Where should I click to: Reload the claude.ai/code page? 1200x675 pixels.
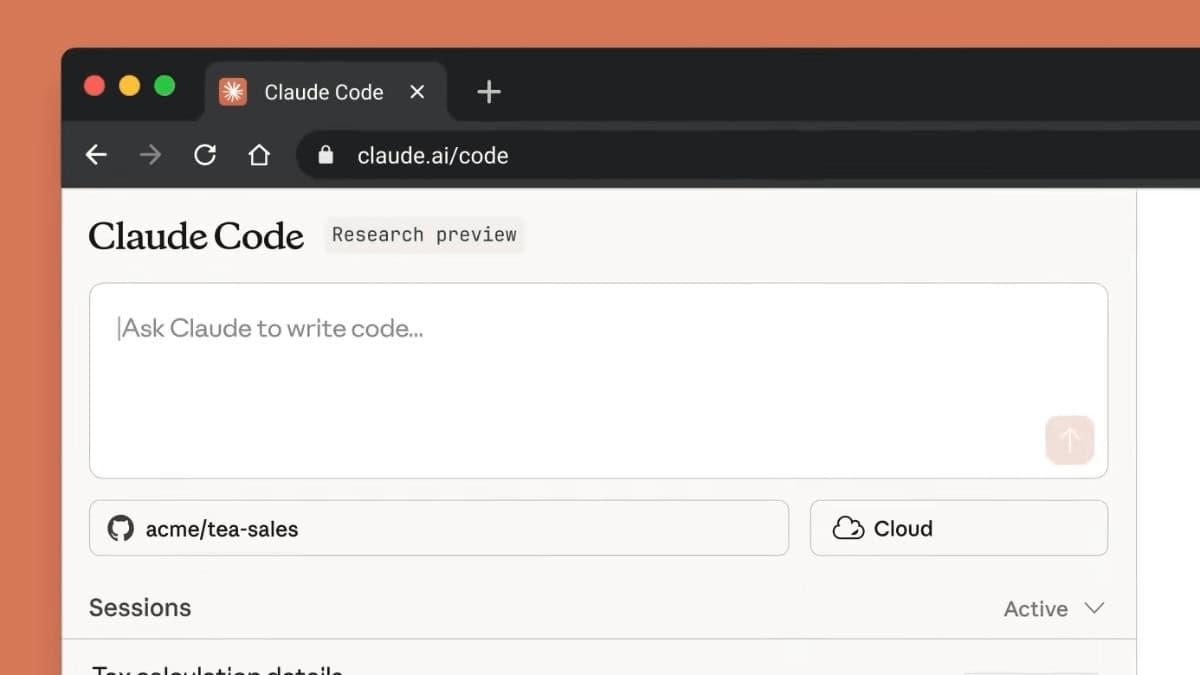coord(204,155)
